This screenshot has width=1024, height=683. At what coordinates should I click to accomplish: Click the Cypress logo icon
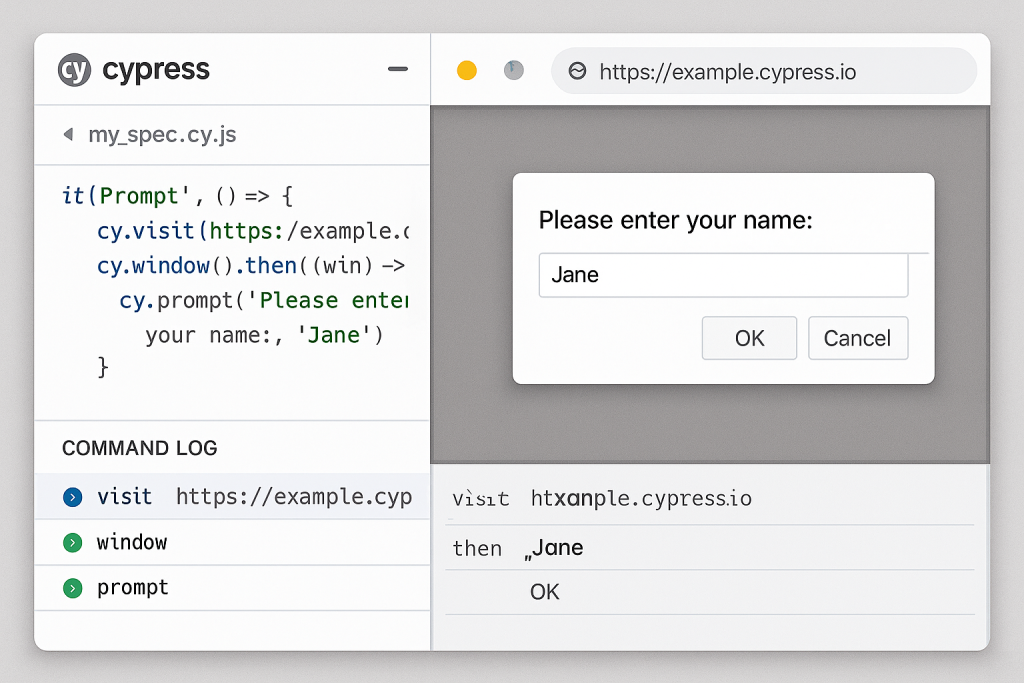(x=74, y=70)
